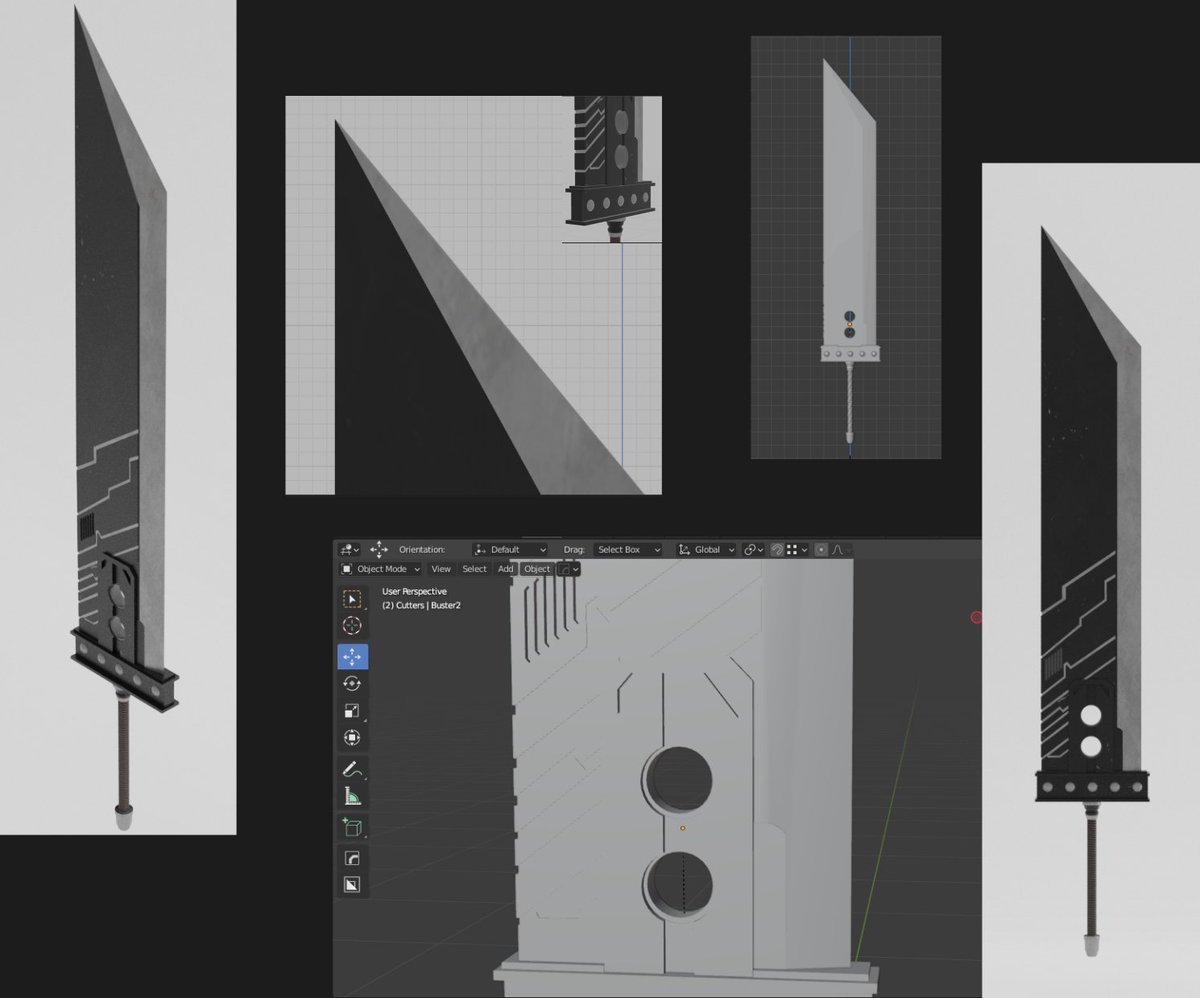The image size is (1200, 998).
Task: Open the left textured sword render
Action: [x=118, y=417]
